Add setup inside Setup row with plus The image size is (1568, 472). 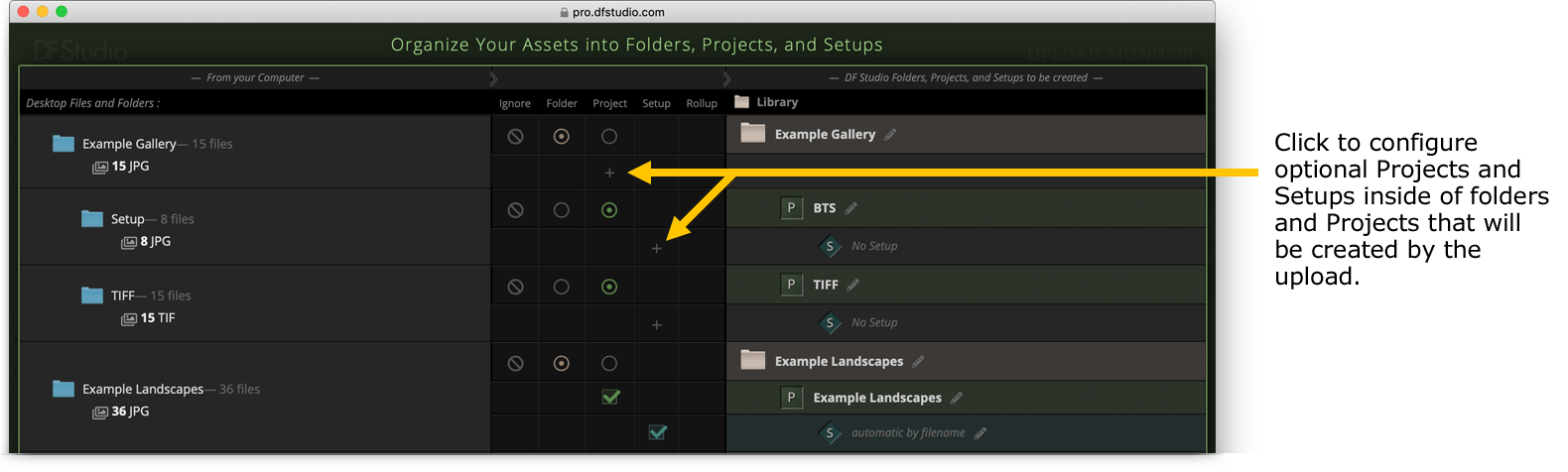[x=656, y=249]
